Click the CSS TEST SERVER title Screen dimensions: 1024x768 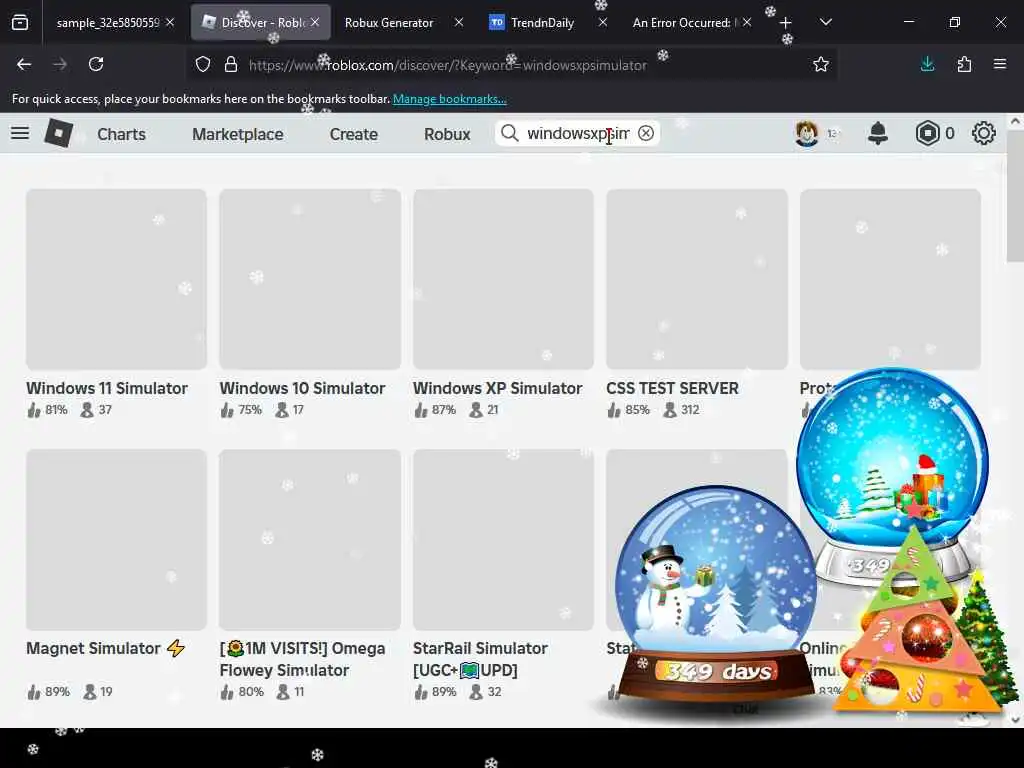pyautogui.click(x=673, y=388)
